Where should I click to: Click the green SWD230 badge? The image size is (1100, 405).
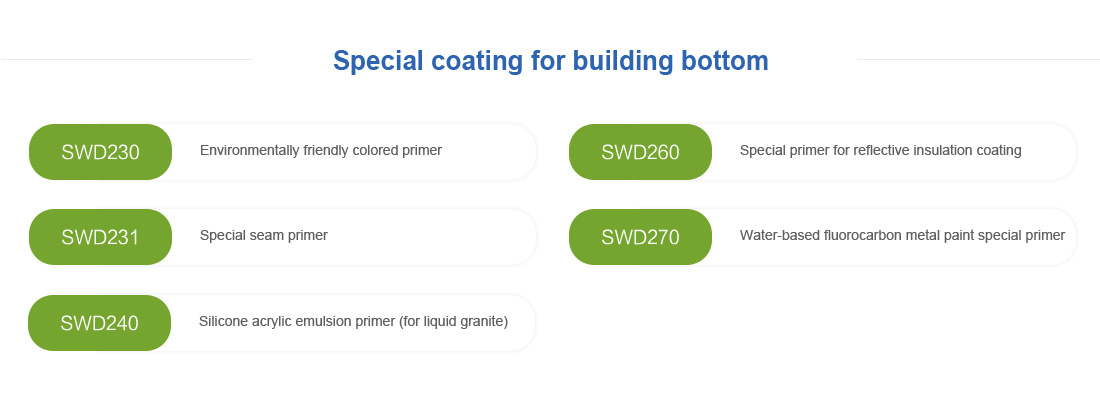pyautogui.click(x=100, y=152)
